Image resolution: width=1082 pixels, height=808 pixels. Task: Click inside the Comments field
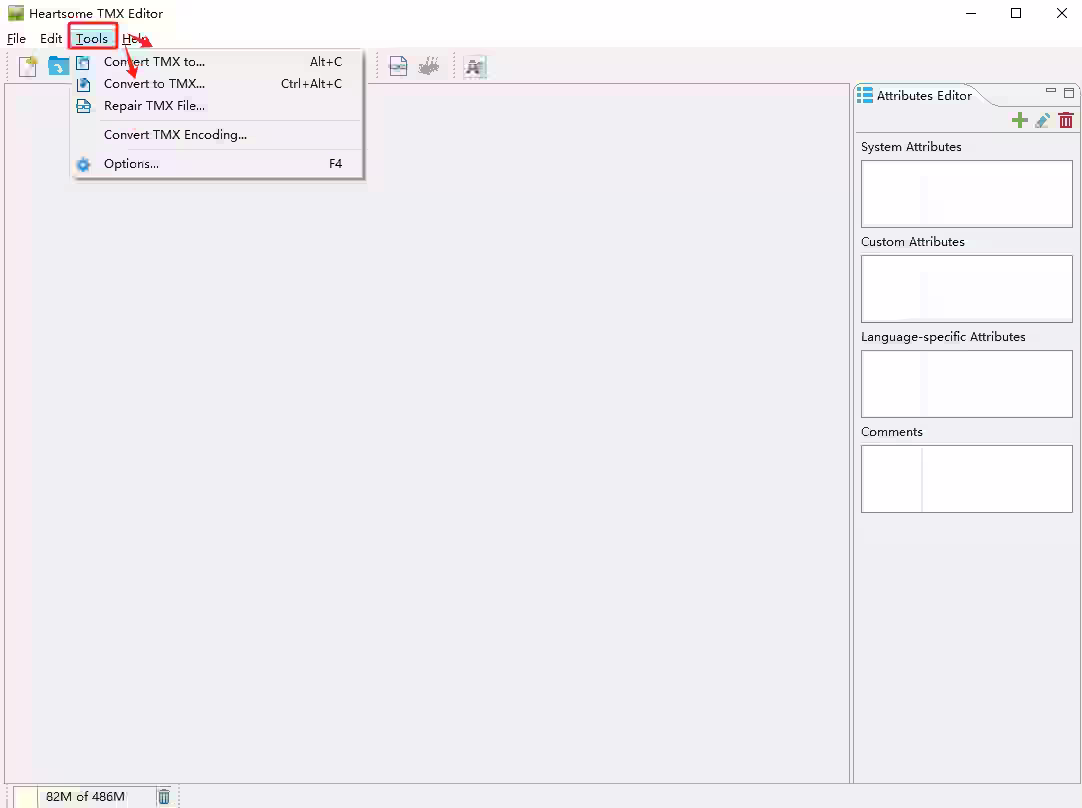[x=966, y=478]
